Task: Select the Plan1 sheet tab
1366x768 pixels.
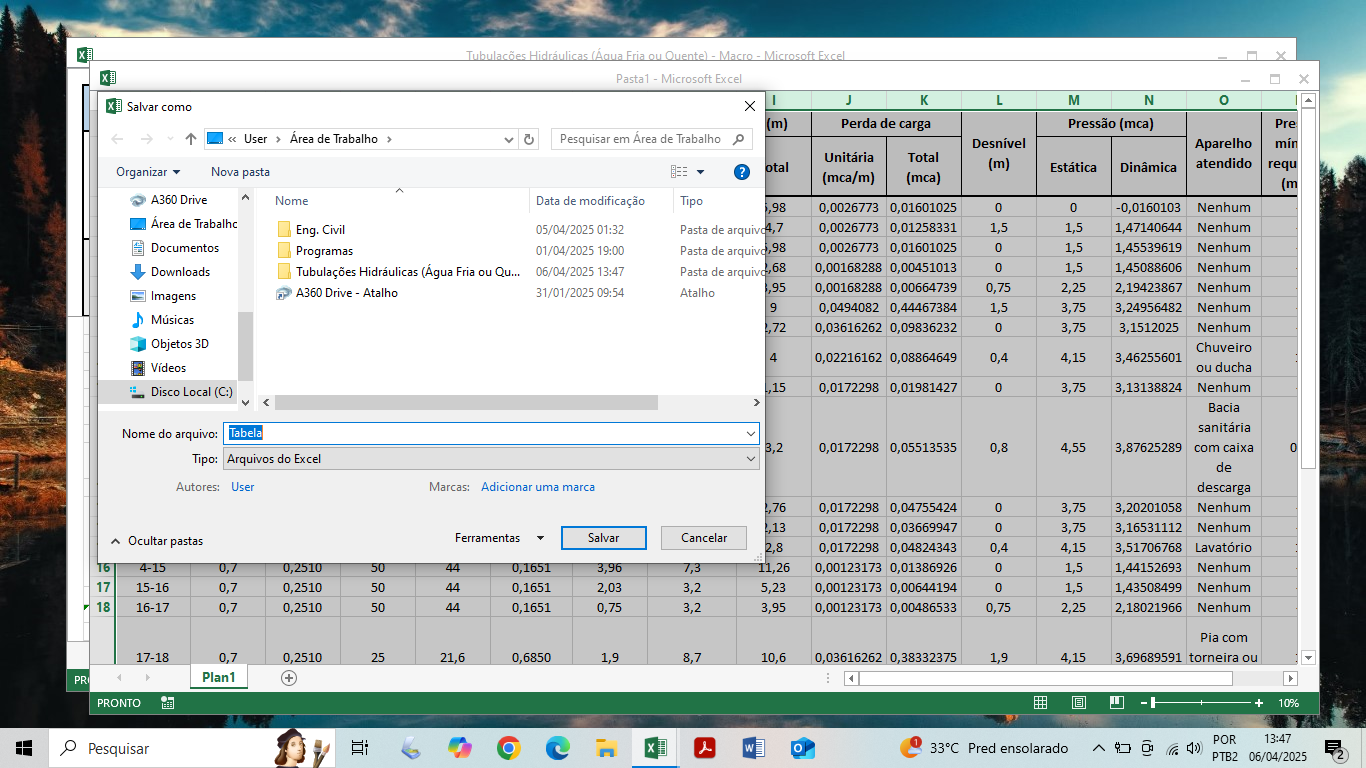Action: (218, 677)
